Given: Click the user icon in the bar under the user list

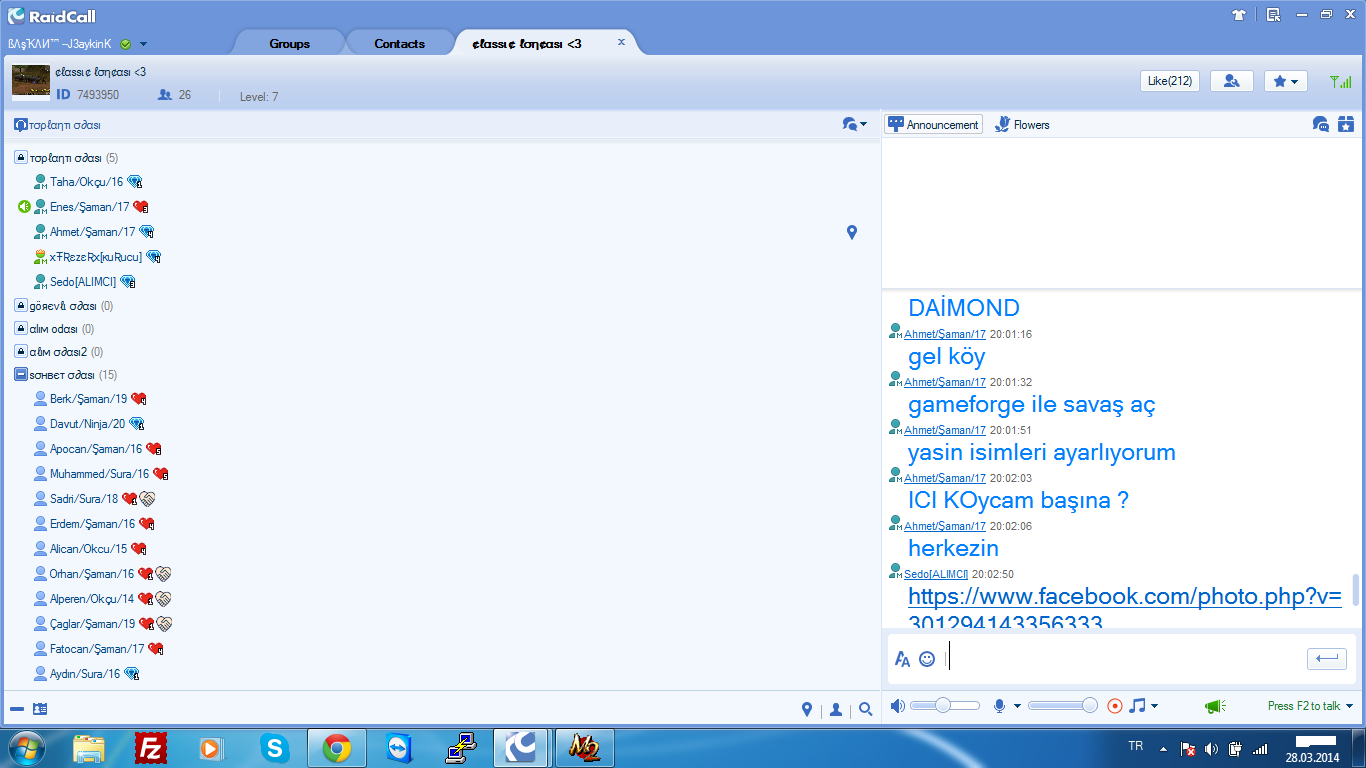Looking at the screenshot, I should click(836, 710).
